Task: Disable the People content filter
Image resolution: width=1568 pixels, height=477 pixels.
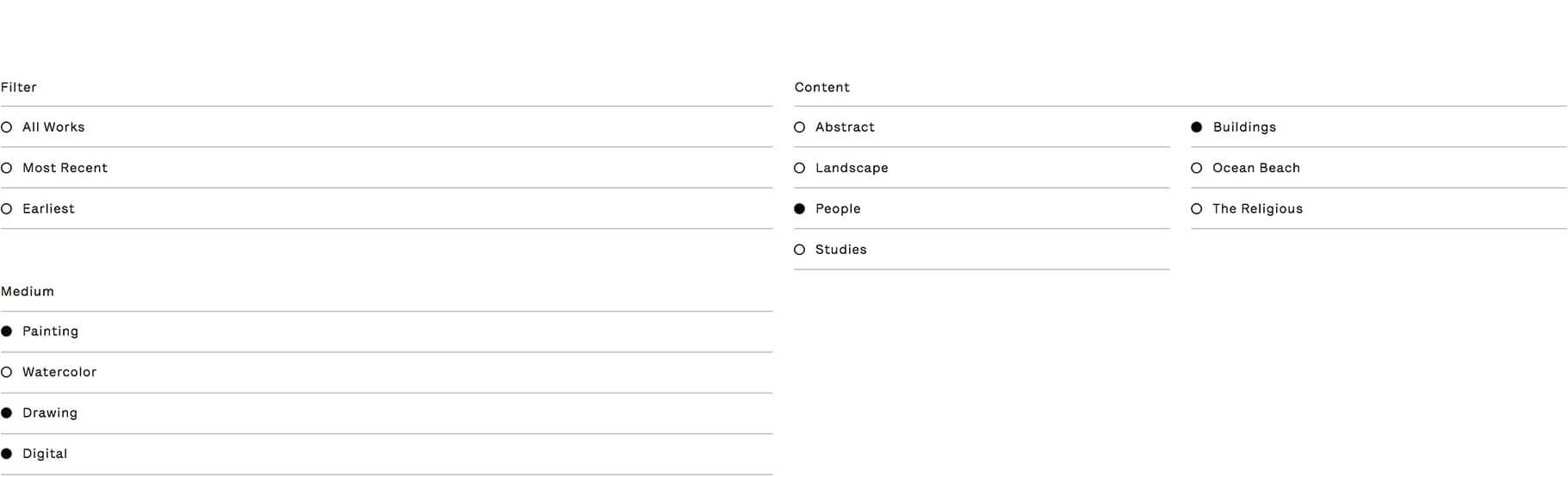Action: (x=837, y=209)
